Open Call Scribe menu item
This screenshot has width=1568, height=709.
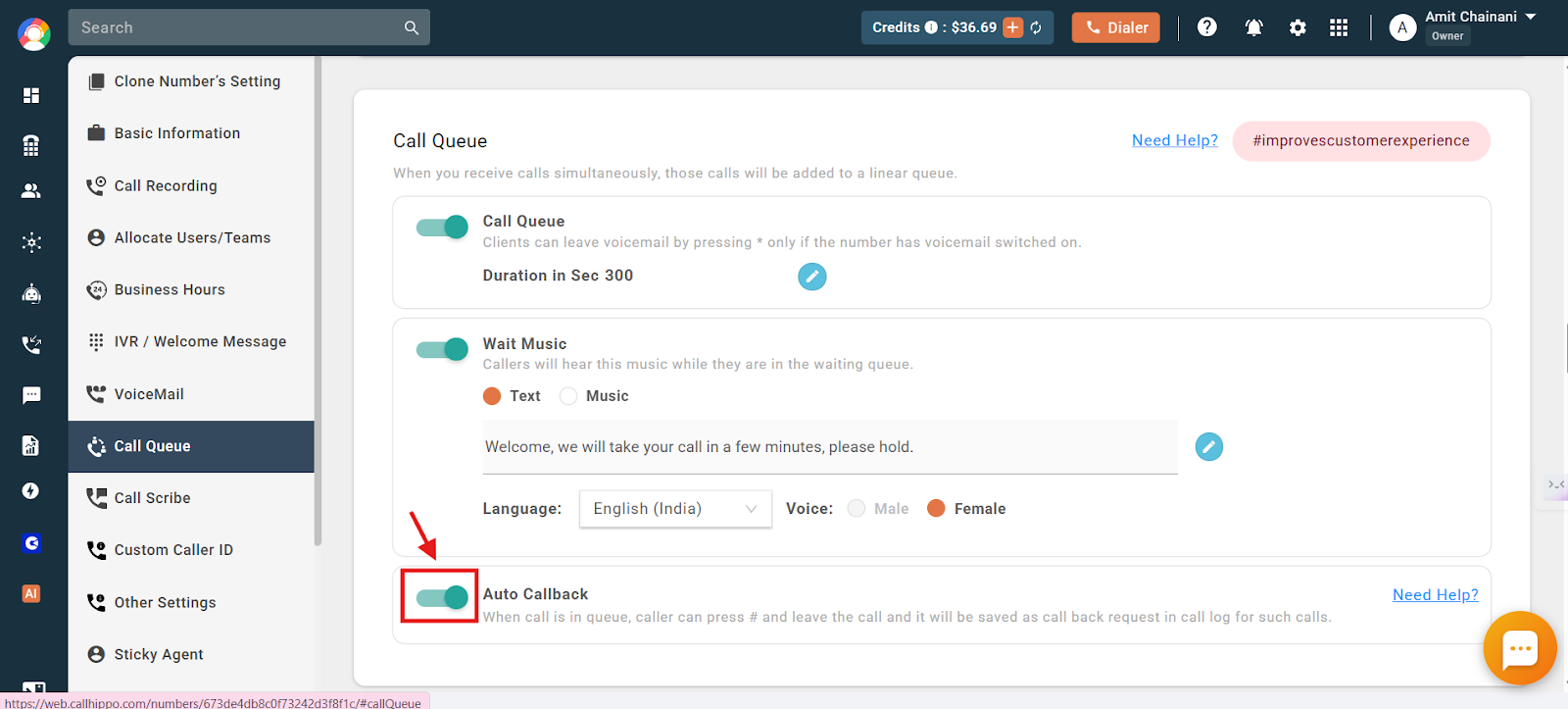(191, 498)
